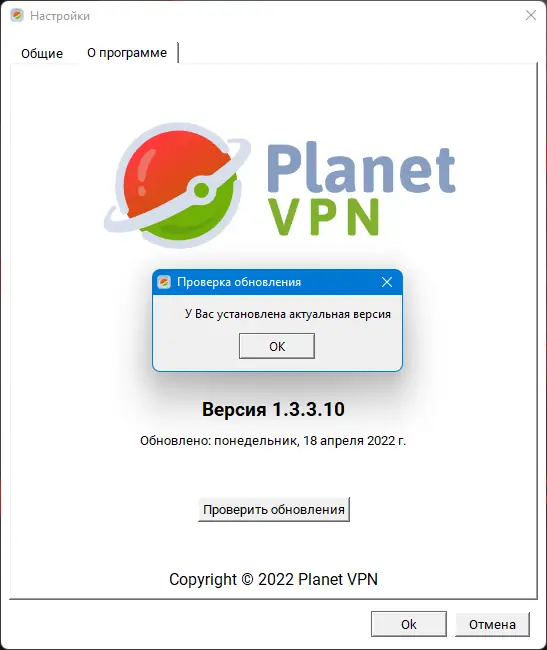Close the update check dialog
Image resolution: width=547 pixels, height=650 pixels.
coord(387,282)
